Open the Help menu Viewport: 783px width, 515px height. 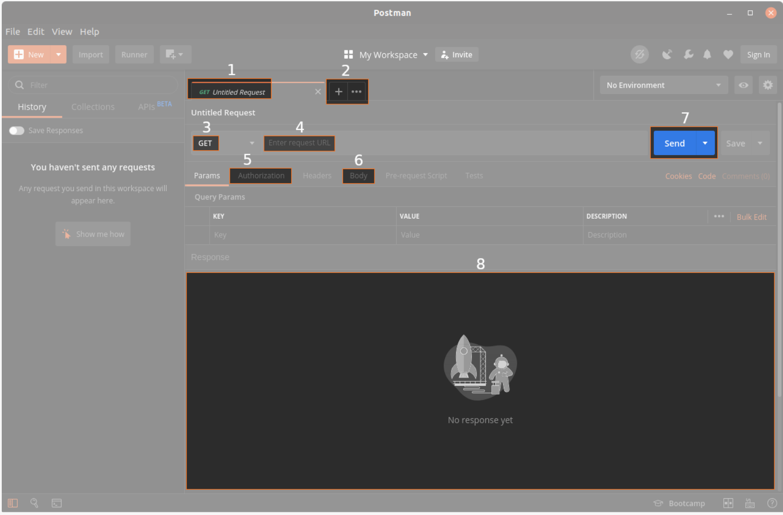click(89, 31)
